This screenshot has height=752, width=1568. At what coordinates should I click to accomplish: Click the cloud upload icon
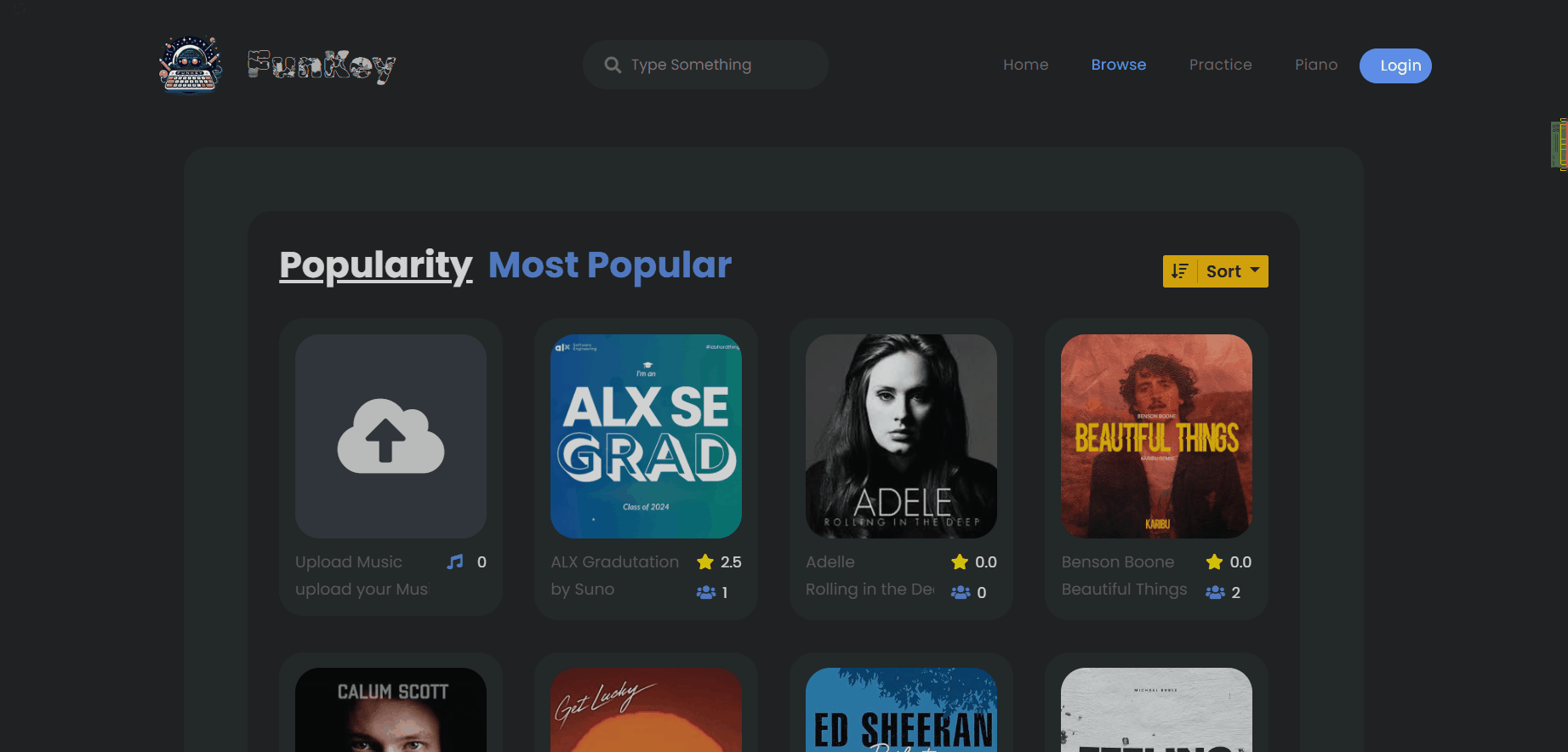coord(391,436)
